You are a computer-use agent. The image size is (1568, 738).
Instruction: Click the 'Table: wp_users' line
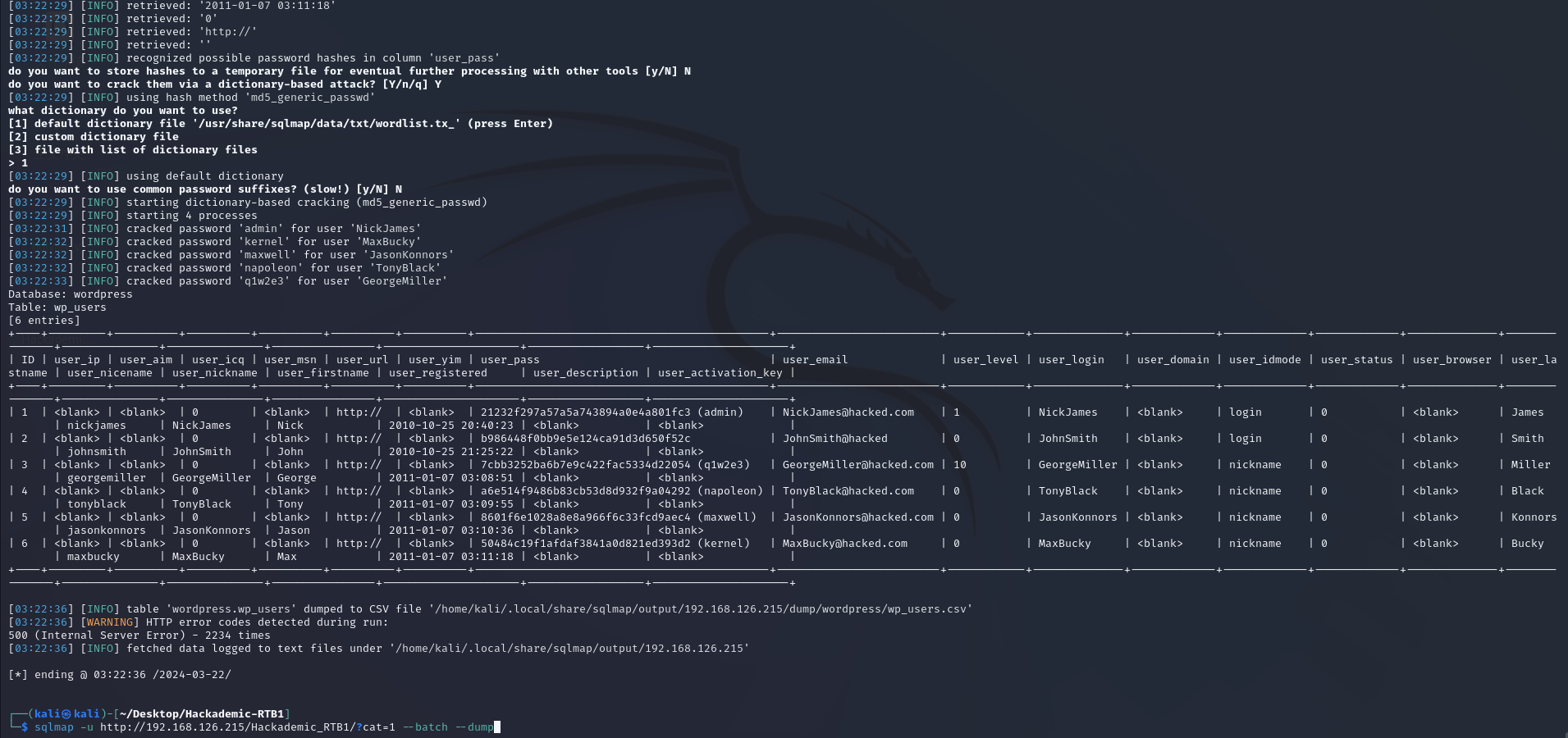click(x=57, y=307)
